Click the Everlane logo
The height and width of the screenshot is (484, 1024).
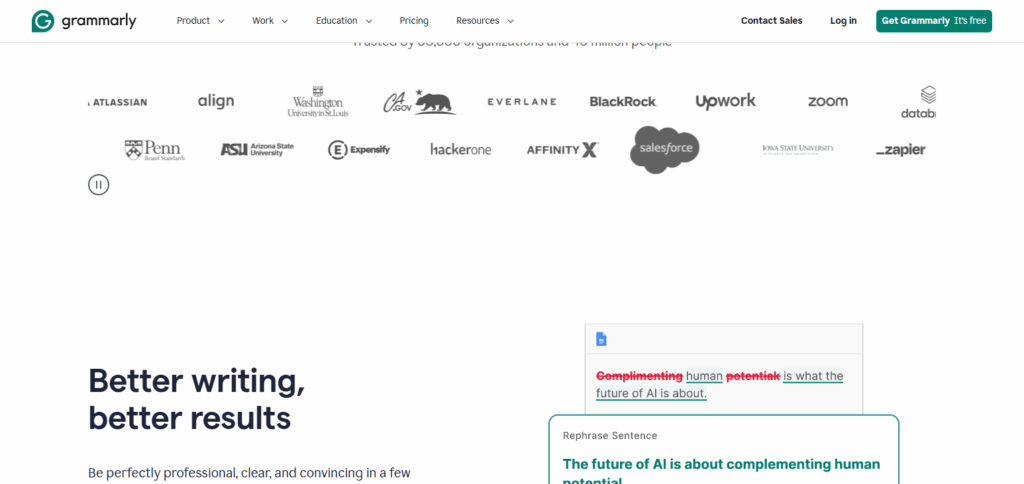tap(522, 102)
